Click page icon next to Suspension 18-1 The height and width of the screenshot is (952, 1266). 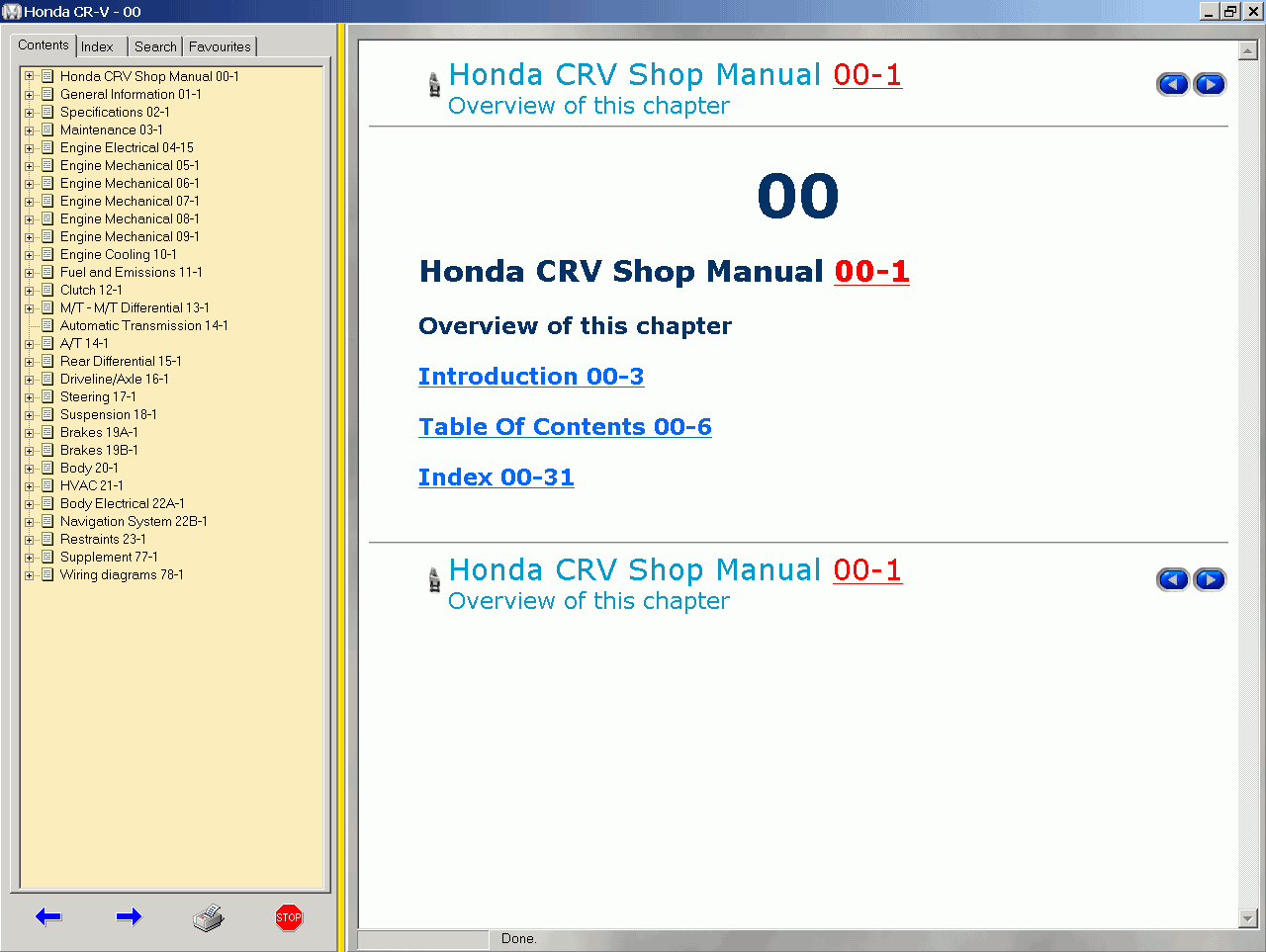point(46,414)
